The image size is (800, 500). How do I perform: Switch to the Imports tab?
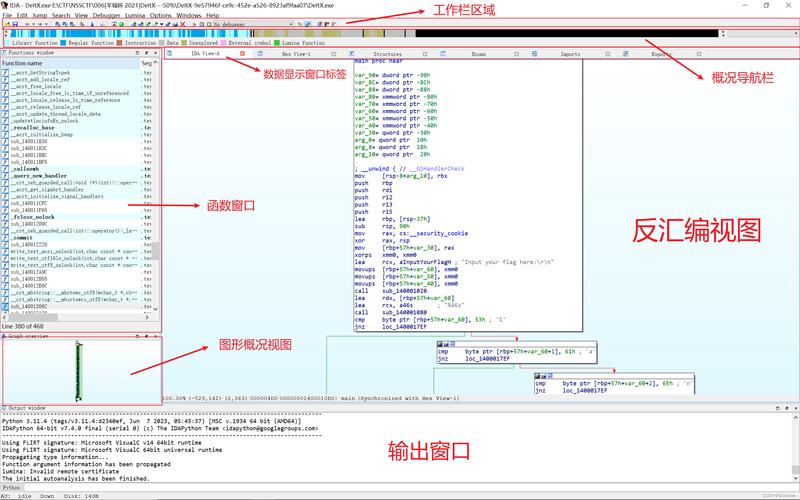point(570,54)
